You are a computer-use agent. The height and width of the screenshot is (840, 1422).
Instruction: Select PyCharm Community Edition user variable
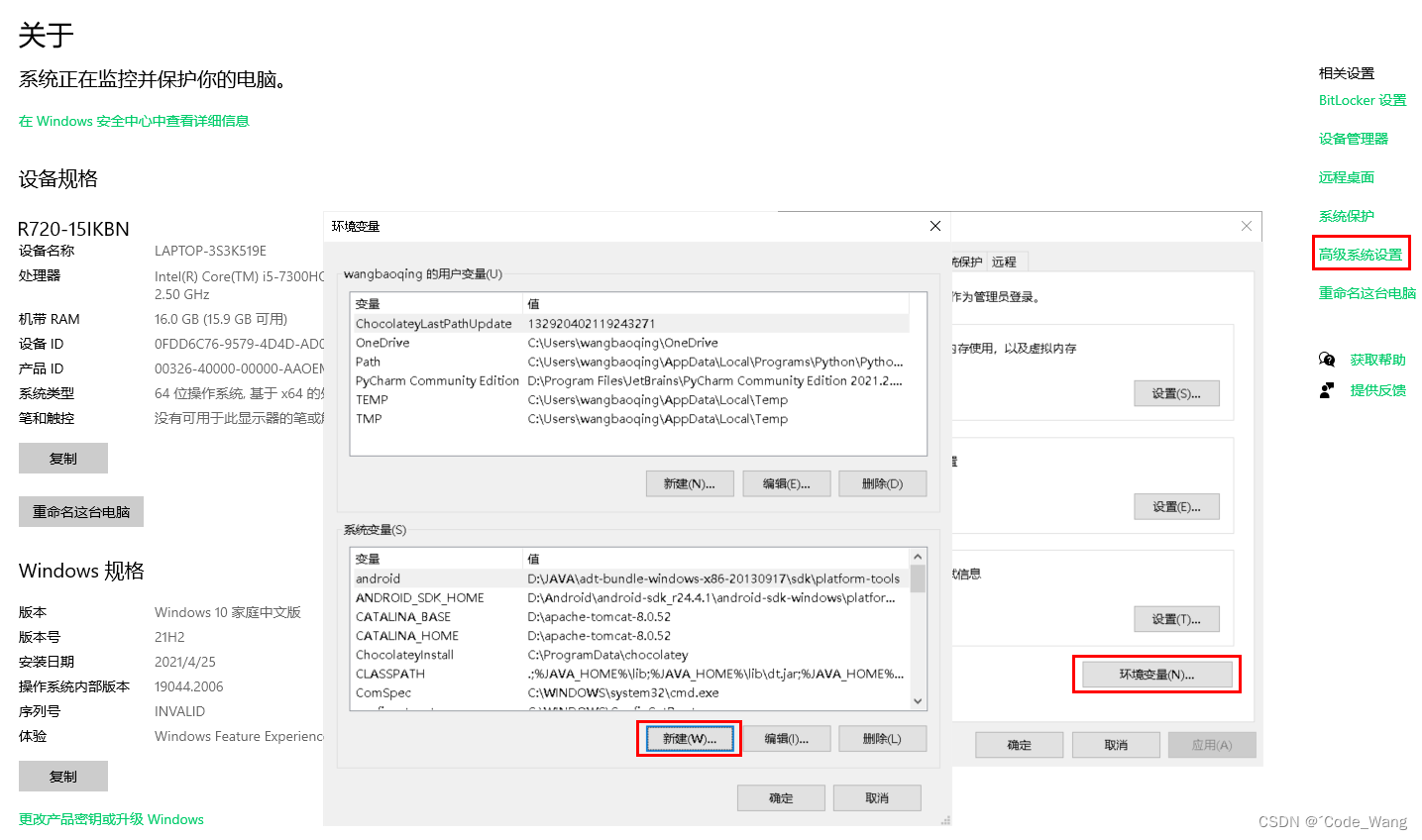pos(630,380)
